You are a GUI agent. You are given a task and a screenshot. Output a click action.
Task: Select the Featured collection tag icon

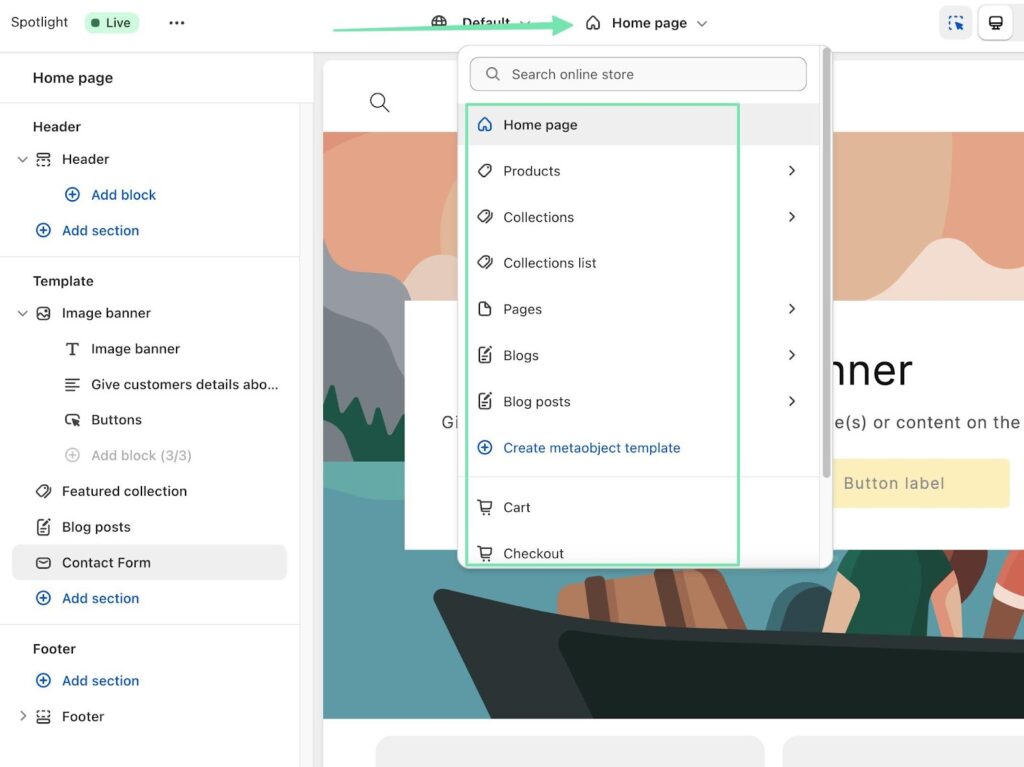point(43,491)
